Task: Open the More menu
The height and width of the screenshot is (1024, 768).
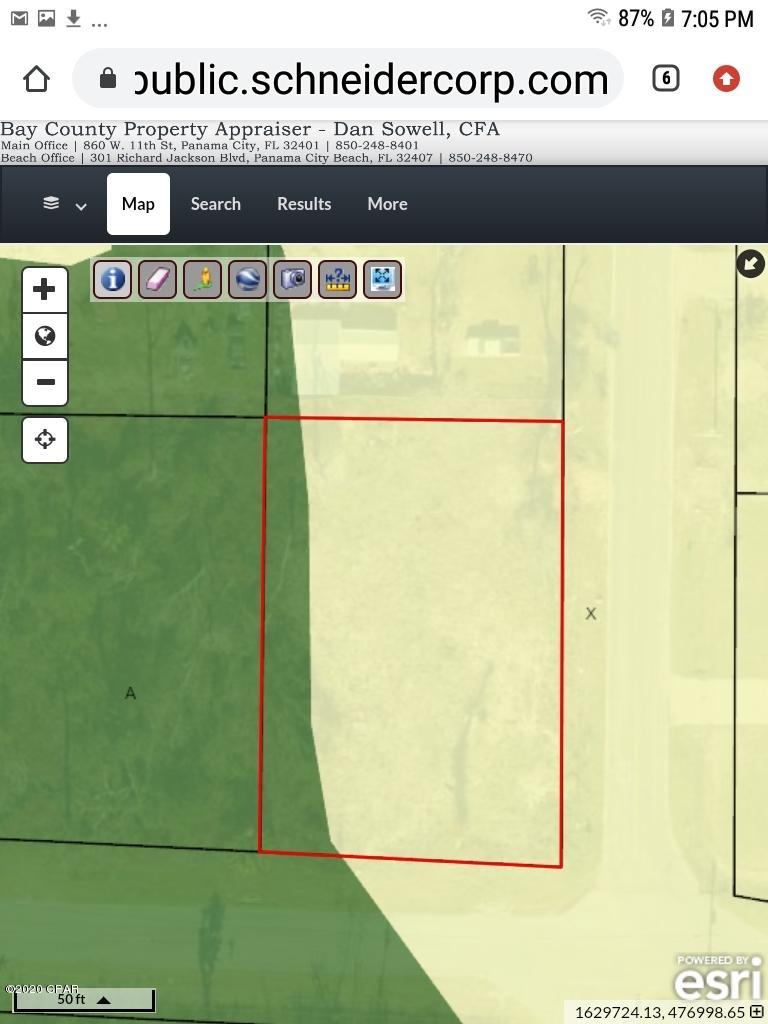Action: tap(387, 204)
